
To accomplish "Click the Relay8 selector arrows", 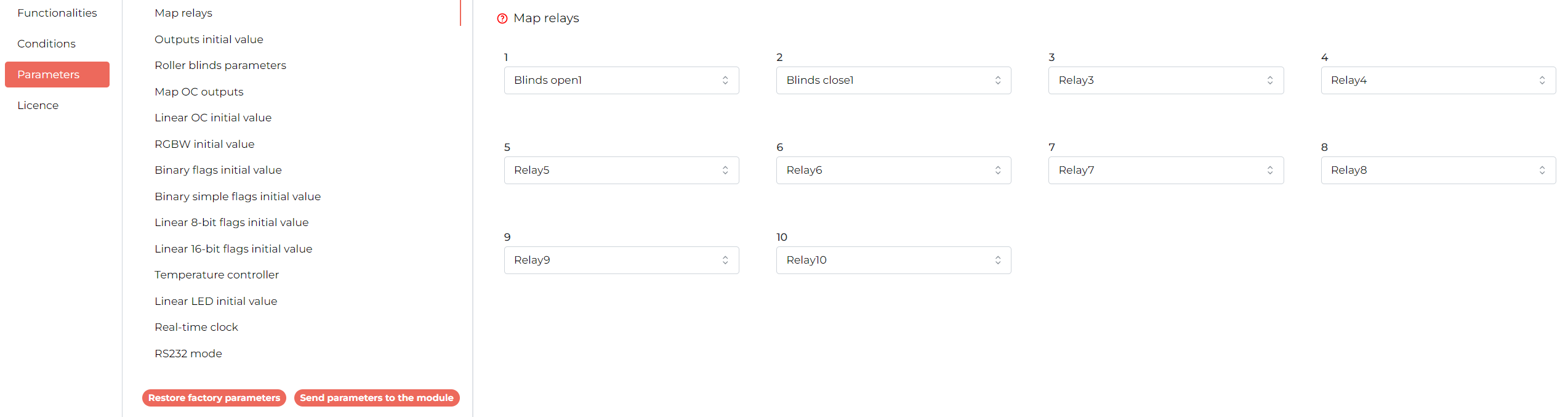I will tap(1542, 170).
